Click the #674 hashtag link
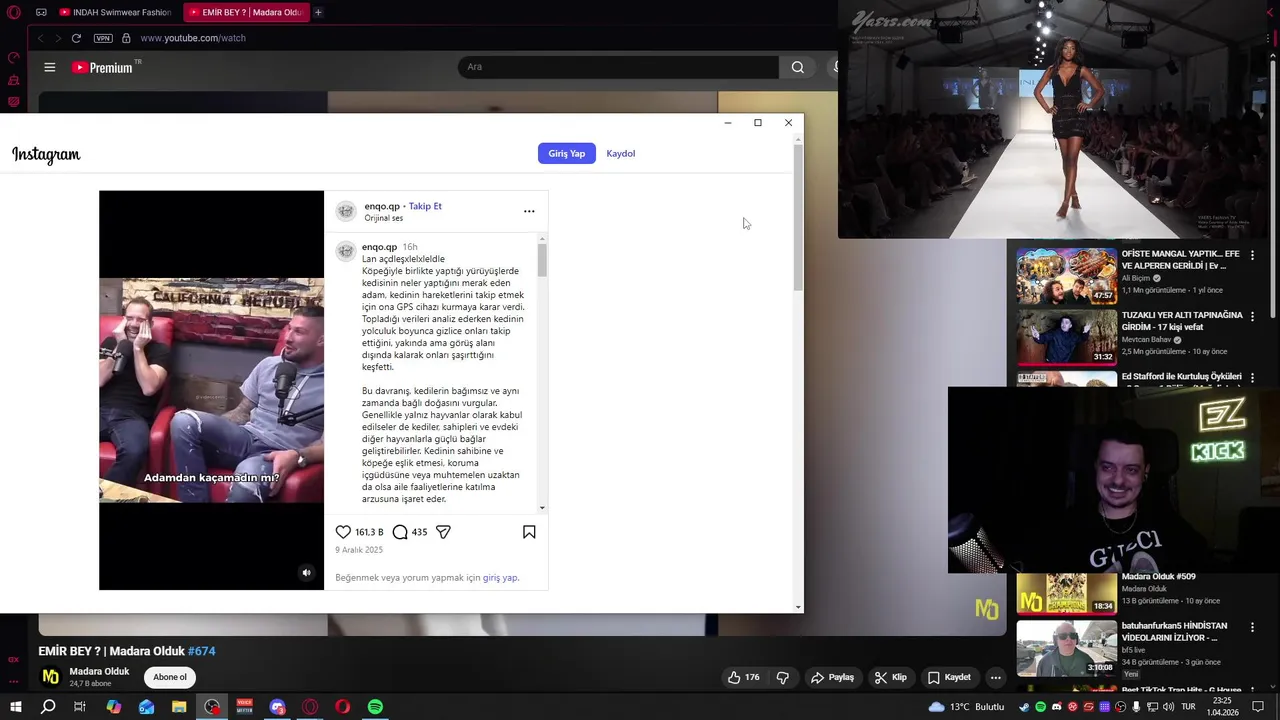 point(202,651)
